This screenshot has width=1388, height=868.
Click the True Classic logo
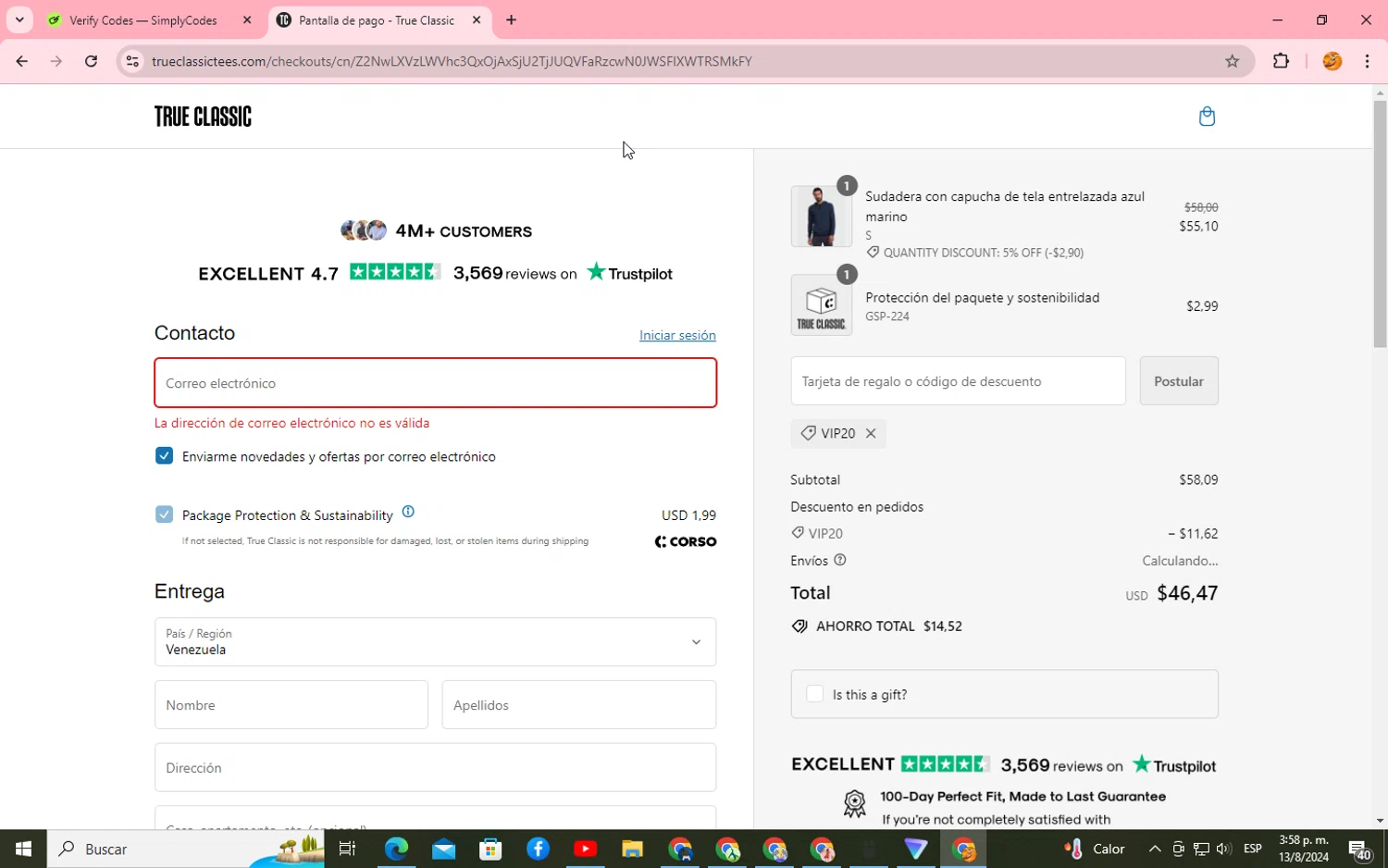coord(203,117)
